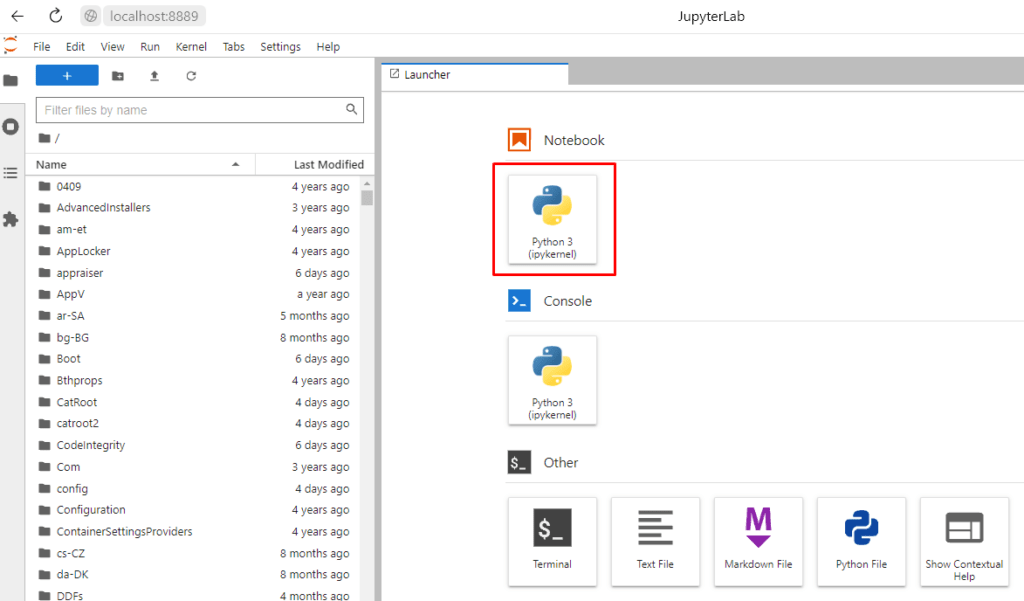1024x601 pixels.
Task: Click the blue New Launcher button
Action: (x=67, y=76)
